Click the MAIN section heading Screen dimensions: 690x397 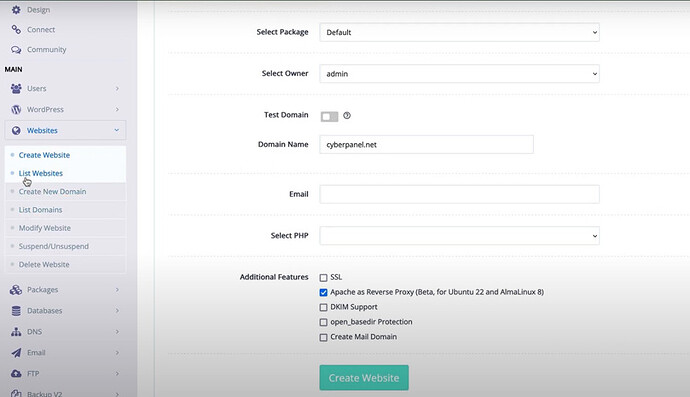coord(13,69)
